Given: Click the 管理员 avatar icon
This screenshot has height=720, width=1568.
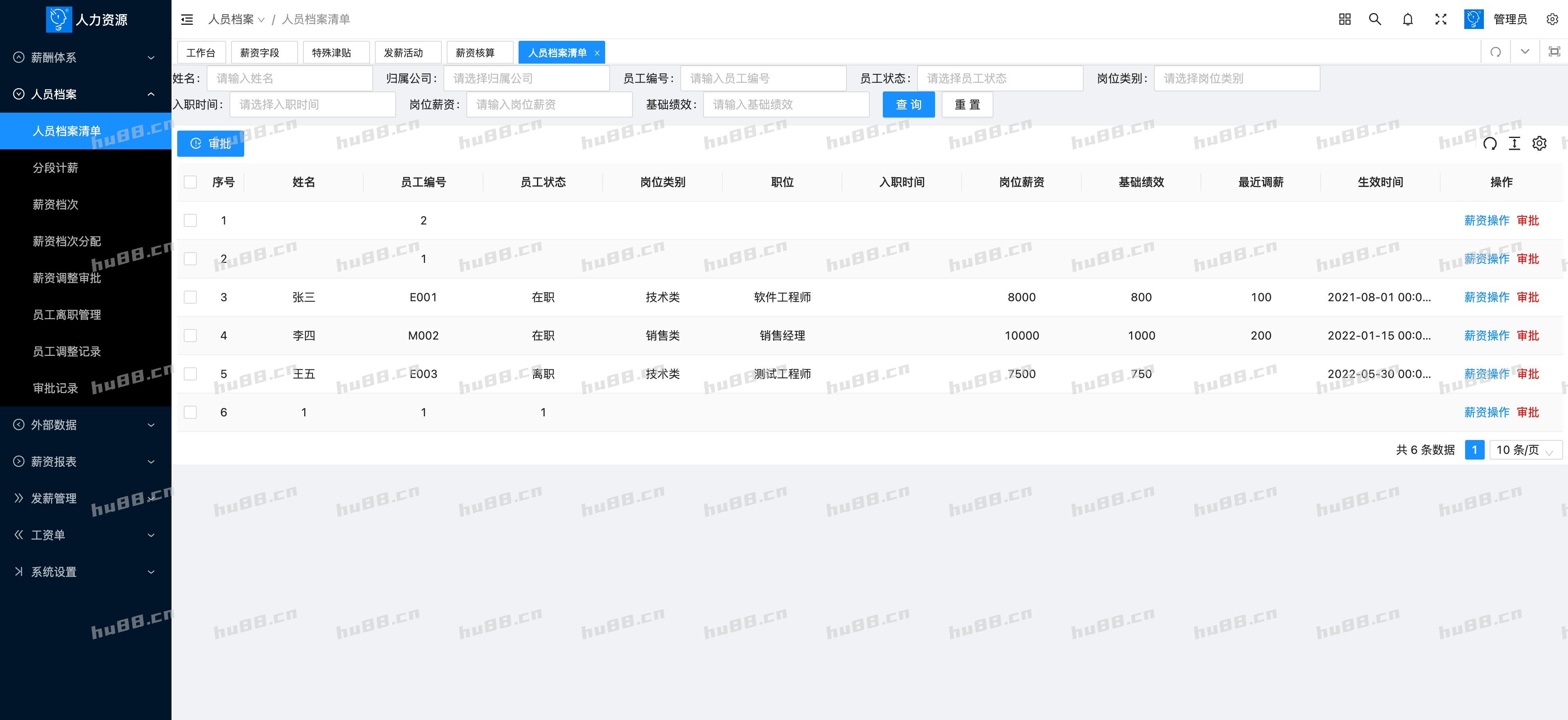Looking at the screenshot, I should 1474,20.
